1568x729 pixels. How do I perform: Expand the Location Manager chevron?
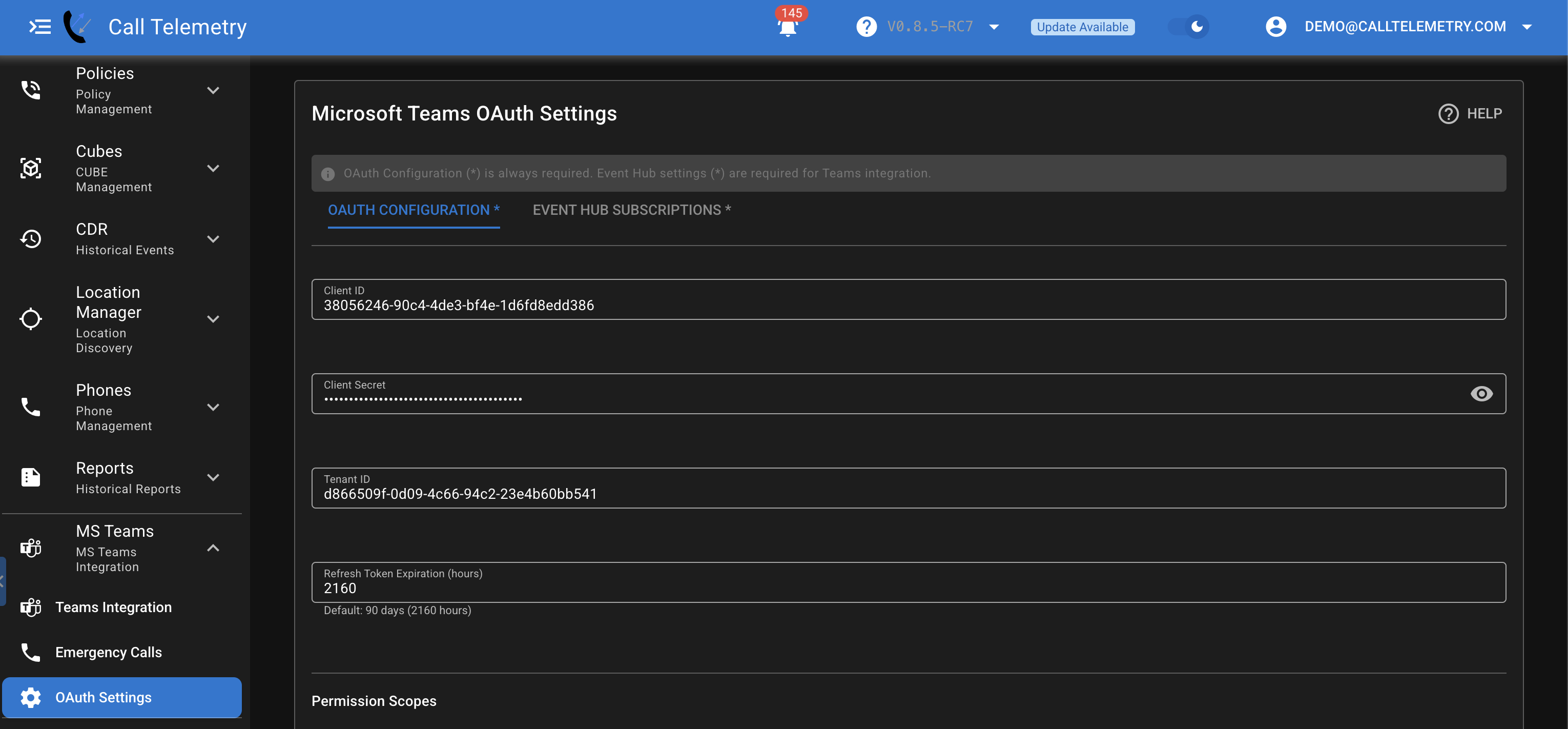coord(213,318)
